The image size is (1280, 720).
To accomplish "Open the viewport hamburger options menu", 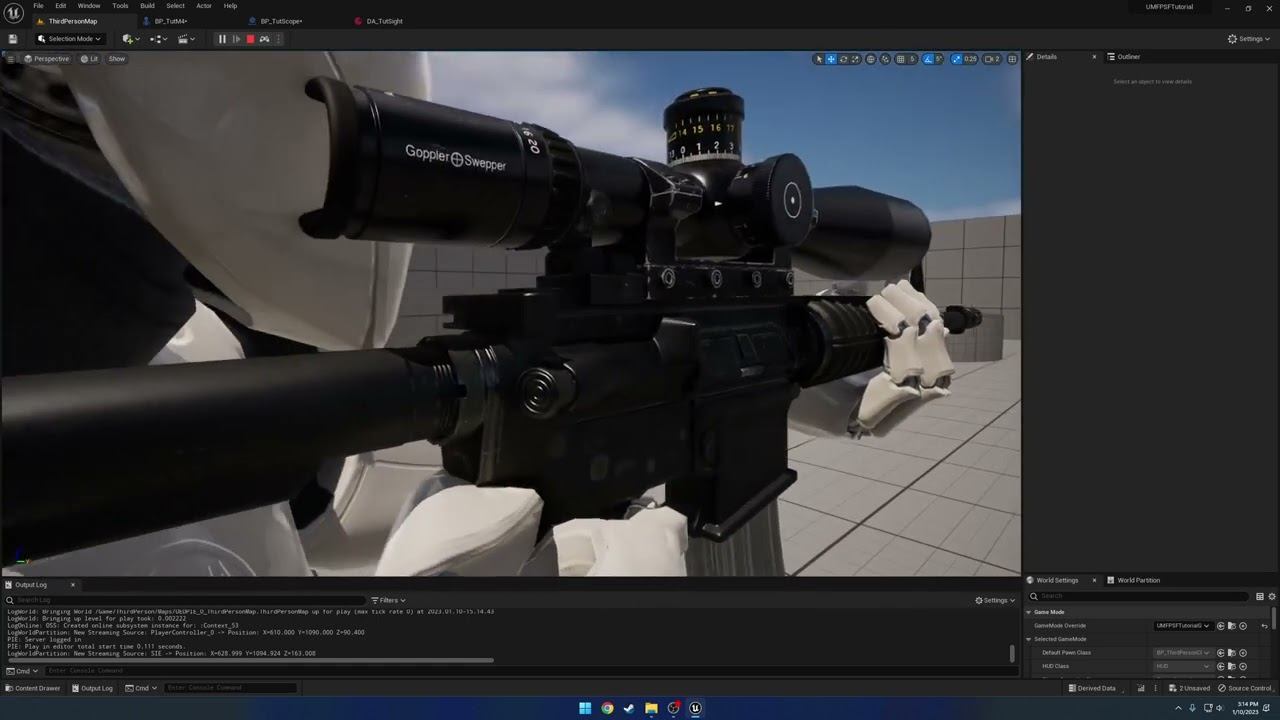I will click(x=11, y=59).
